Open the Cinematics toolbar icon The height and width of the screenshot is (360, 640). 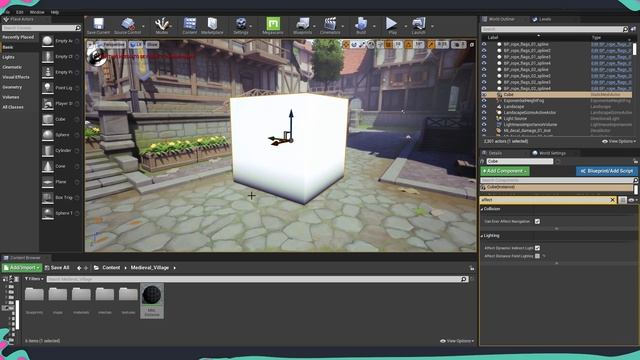pyautogui.click(x=330, y=24)
